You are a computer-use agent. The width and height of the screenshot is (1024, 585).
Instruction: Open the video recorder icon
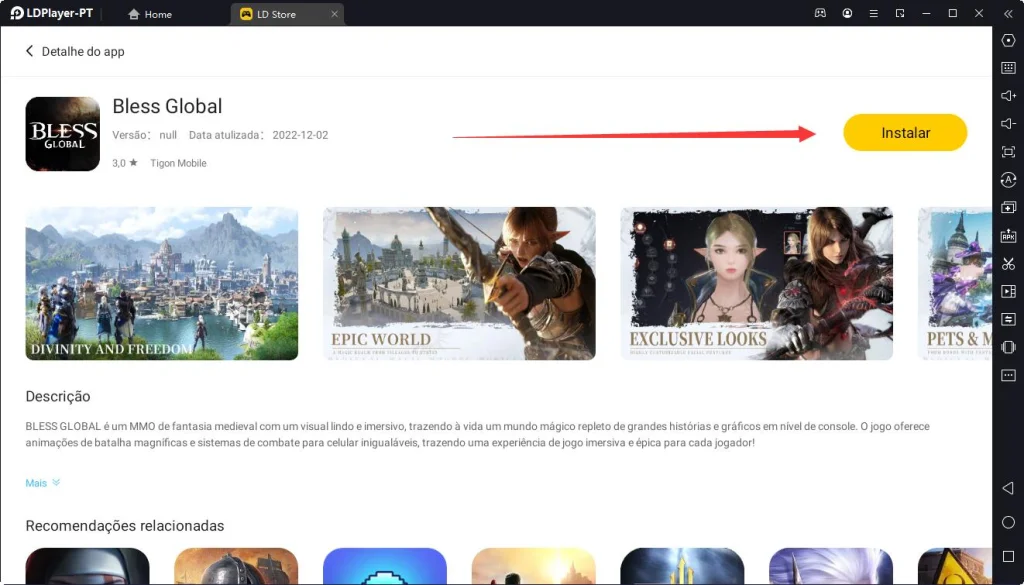pyautogui.click(x=1008, y=291)
